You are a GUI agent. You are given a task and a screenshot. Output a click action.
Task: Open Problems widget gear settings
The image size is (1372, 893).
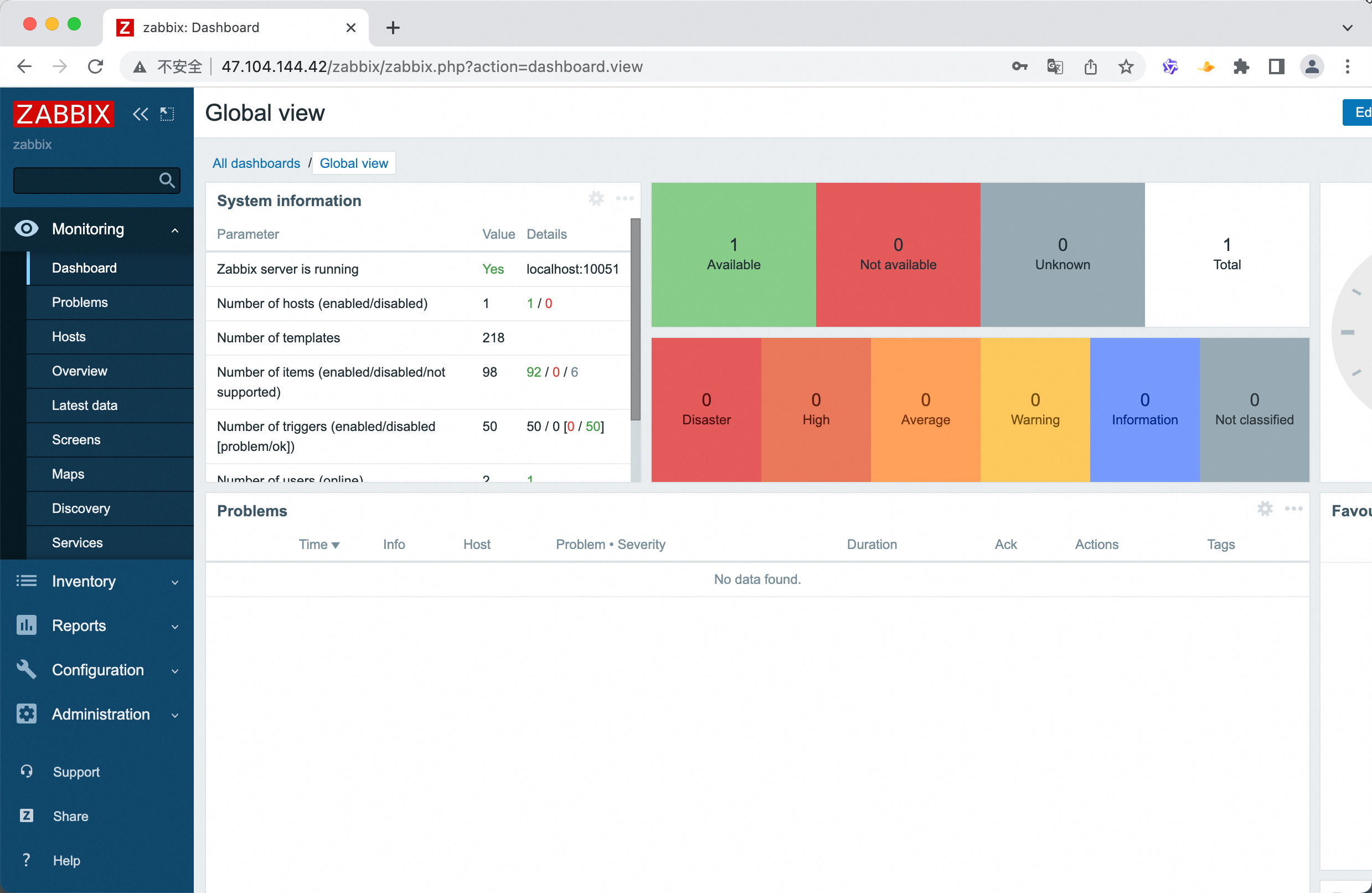coord(1265,508)
